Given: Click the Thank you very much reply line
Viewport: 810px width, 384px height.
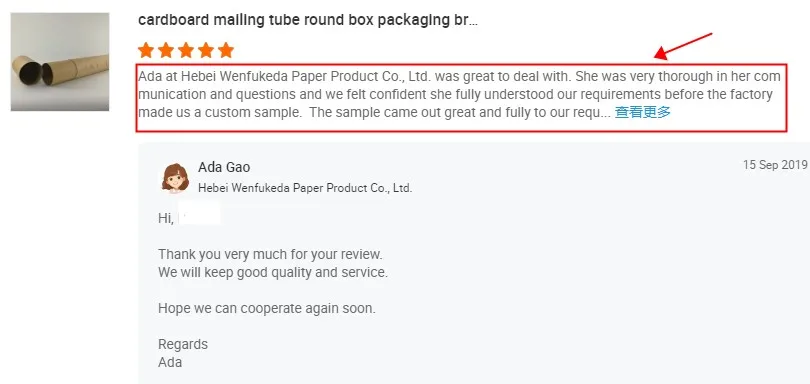Looking at the screenshot, I should click(x=270, y=254).
